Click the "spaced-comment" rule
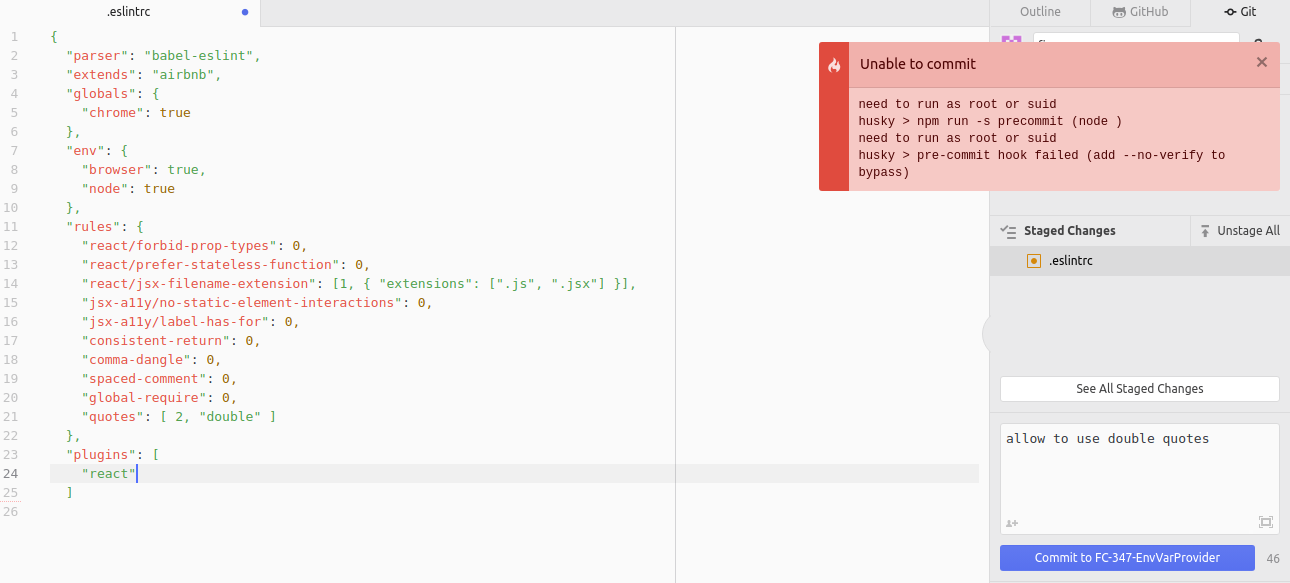Viewport: 1290px width, 583px height. (144, 379)
